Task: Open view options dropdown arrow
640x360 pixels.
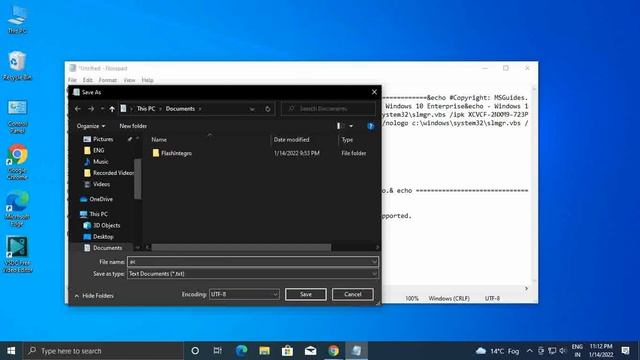Action: [351, 126]
